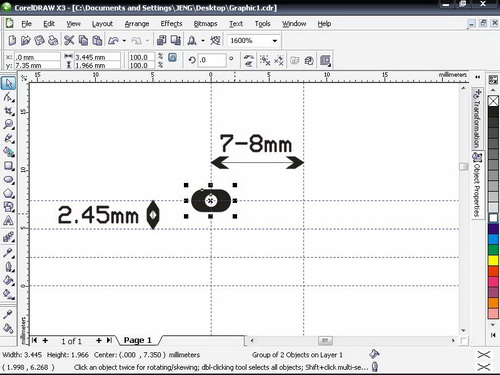This screenshot has width=500, height=375.
Task: Select the no-fill X swatch
Action: [x=493, y=101]
